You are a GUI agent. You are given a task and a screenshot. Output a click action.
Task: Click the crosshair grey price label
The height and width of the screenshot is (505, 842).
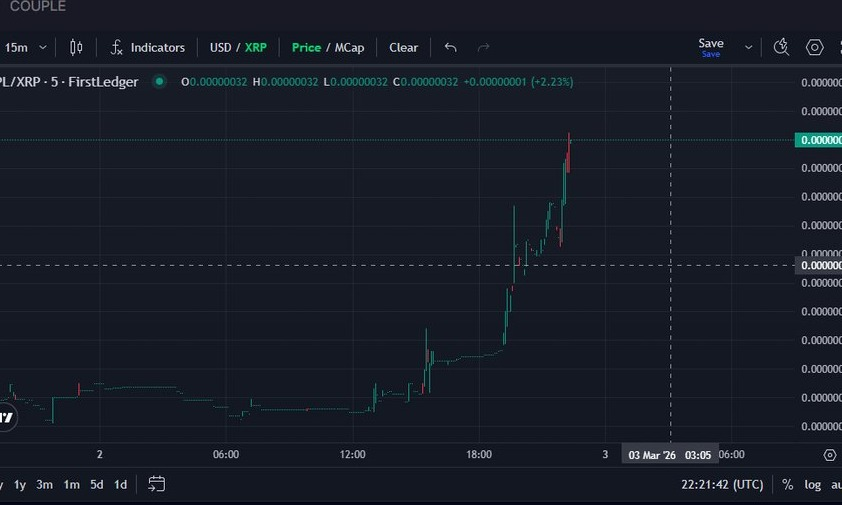tap(818, 265)
